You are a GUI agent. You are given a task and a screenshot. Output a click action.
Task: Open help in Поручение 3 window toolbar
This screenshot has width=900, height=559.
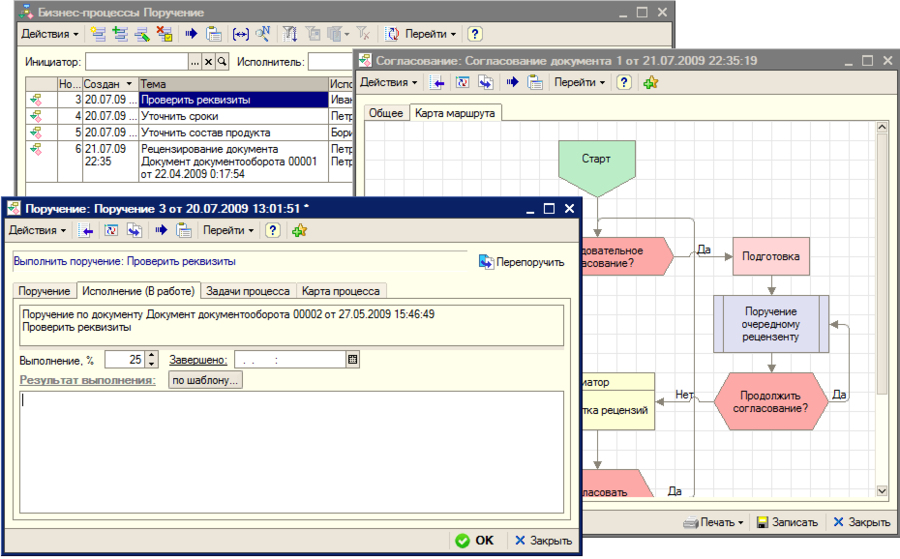click(273, 230)
